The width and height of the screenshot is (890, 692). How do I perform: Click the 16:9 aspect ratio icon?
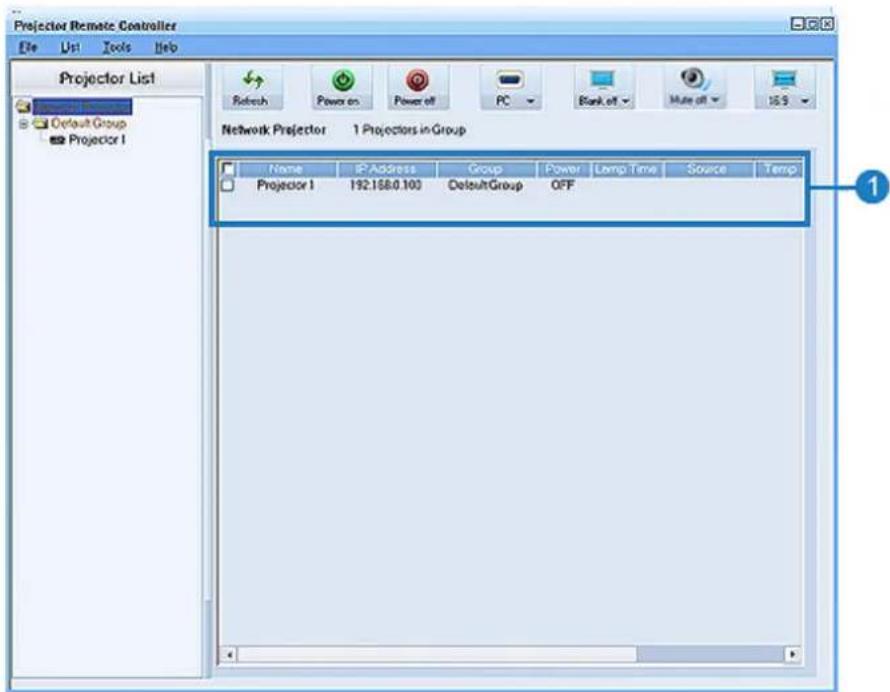tap(784, 80)
